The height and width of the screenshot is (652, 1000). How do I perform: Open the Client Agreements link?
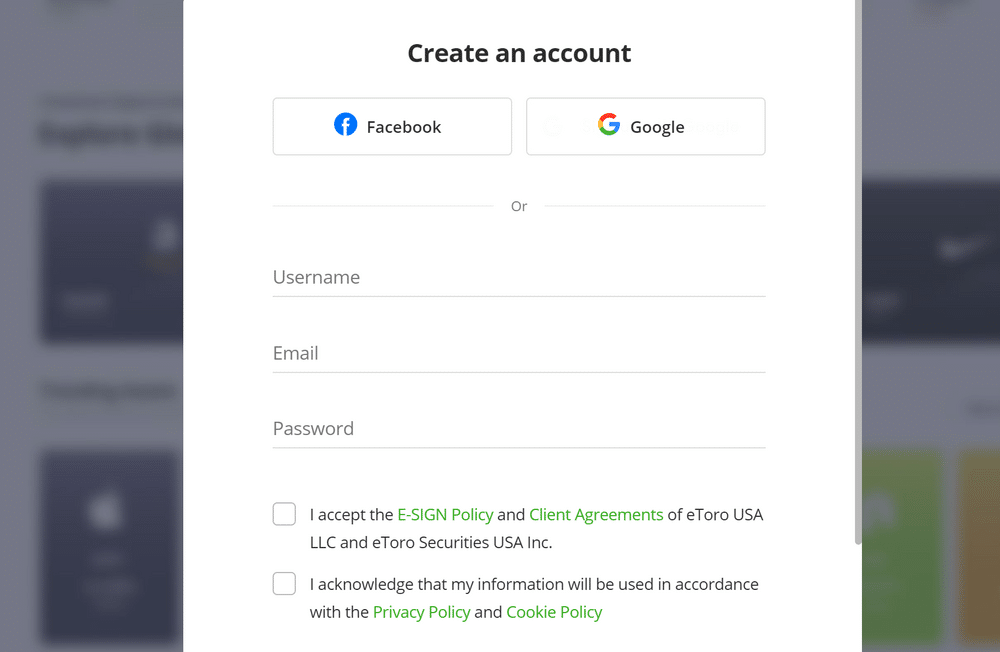point(596,515)
